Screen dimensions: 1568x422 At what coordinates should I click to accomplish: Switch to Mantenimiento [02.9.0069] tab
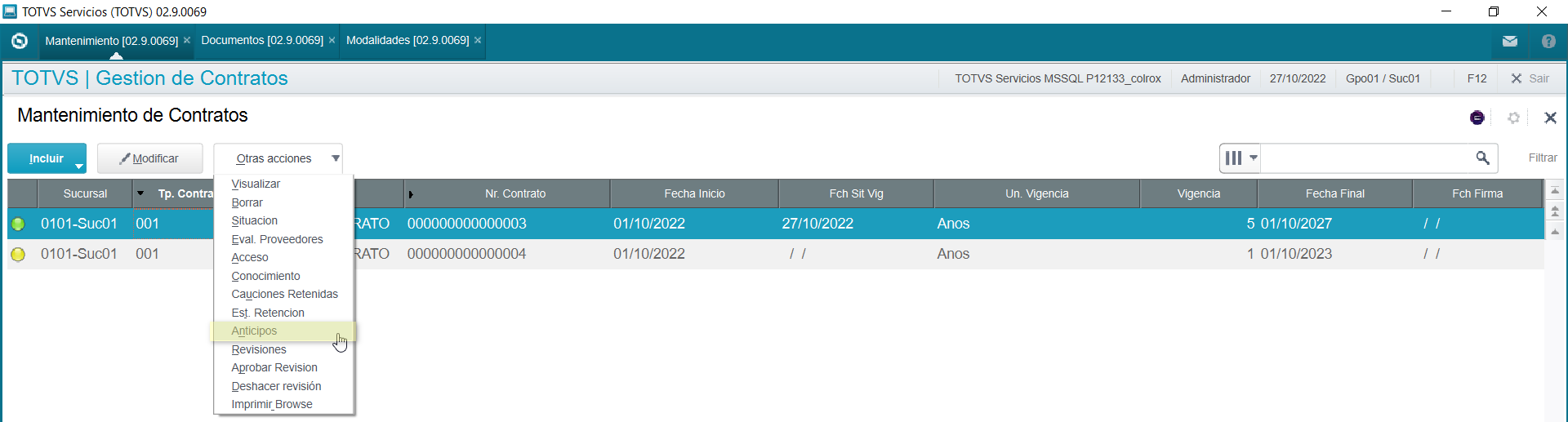click(x=111, y=40)
